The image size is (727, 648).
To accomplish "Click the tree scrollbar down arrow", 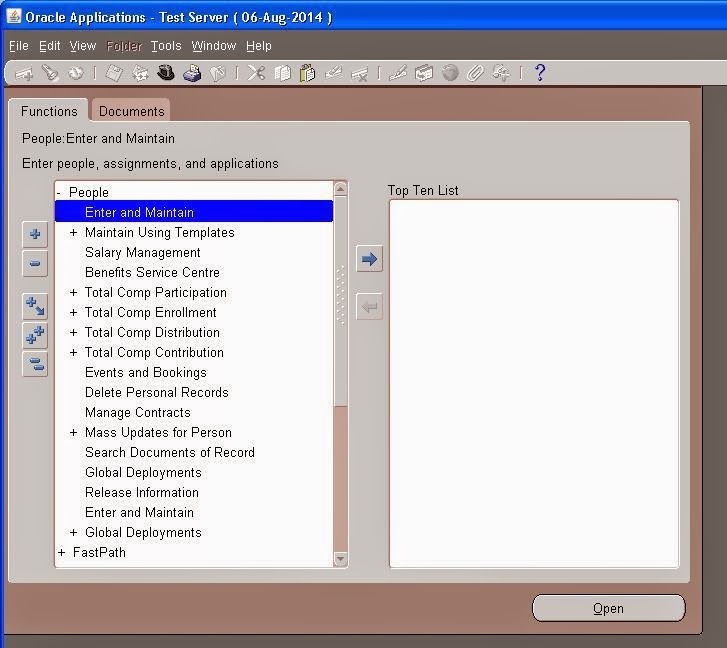I will click(x=340, y=559).
